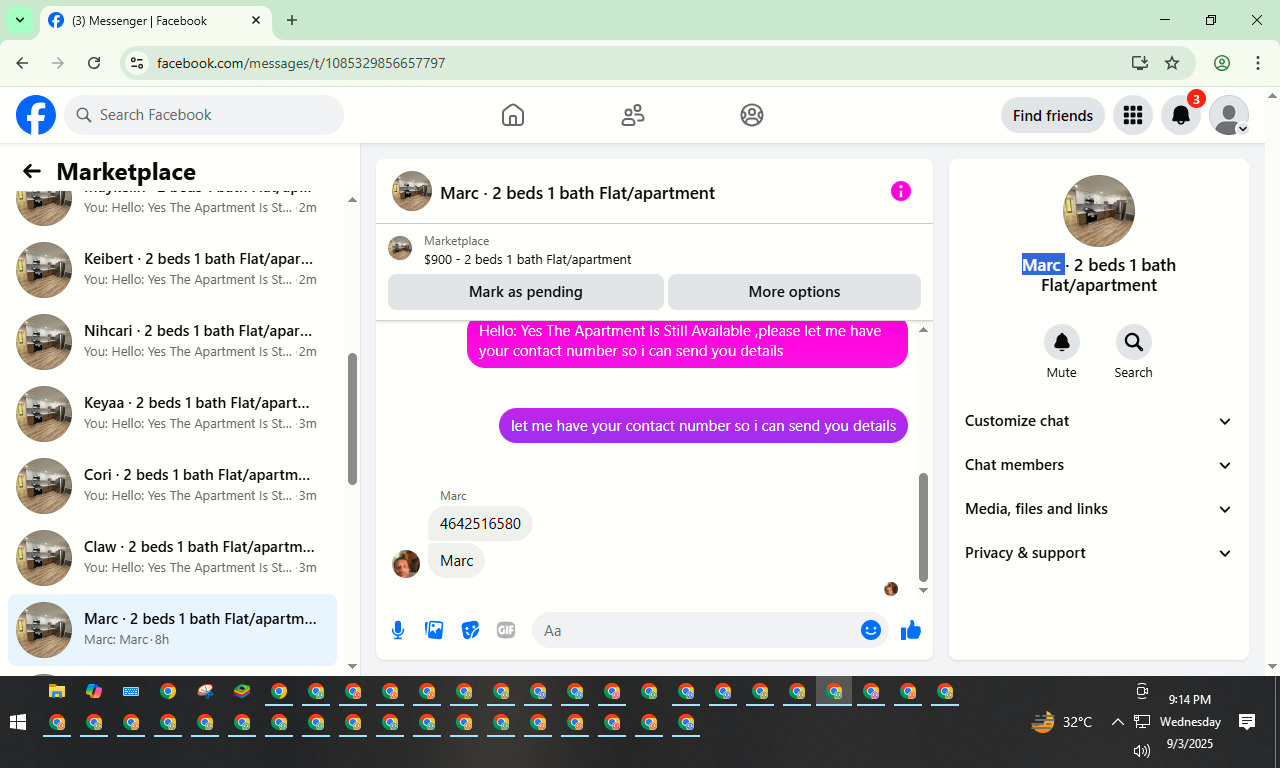Open the notifications bell with badge 3
Viewport: 1280px width, 768px height.
click(1181, 115)
